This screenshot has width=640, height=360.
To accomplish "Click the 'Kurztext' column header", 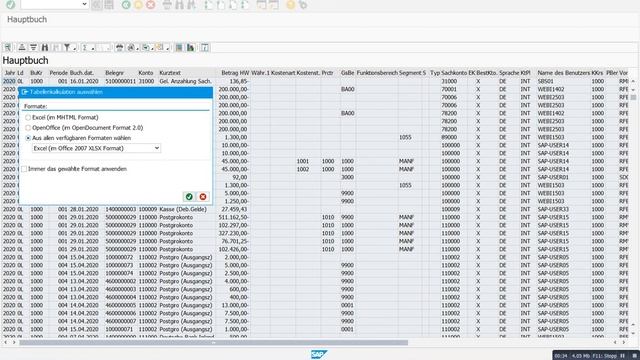I will tap(170, 73).
